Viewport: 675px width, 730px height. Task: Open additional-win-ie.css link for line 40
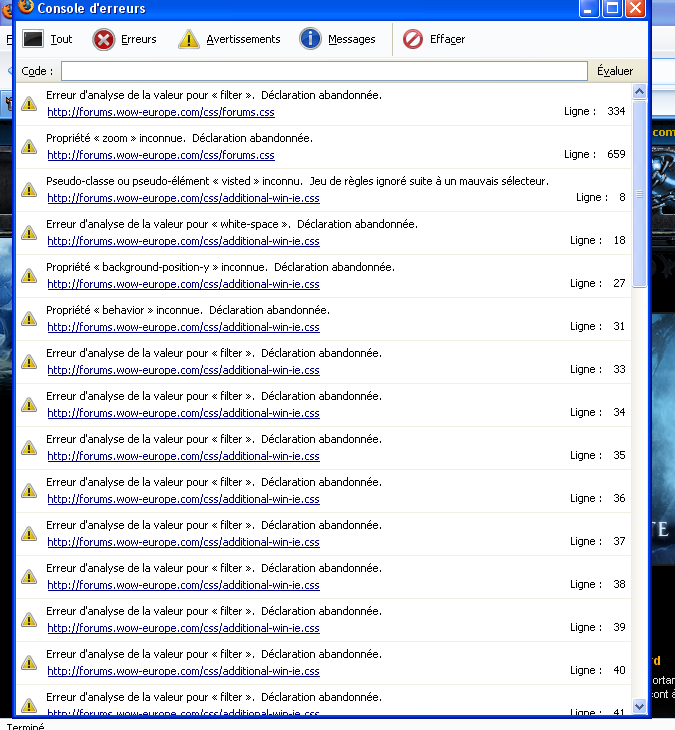point(183,671)
